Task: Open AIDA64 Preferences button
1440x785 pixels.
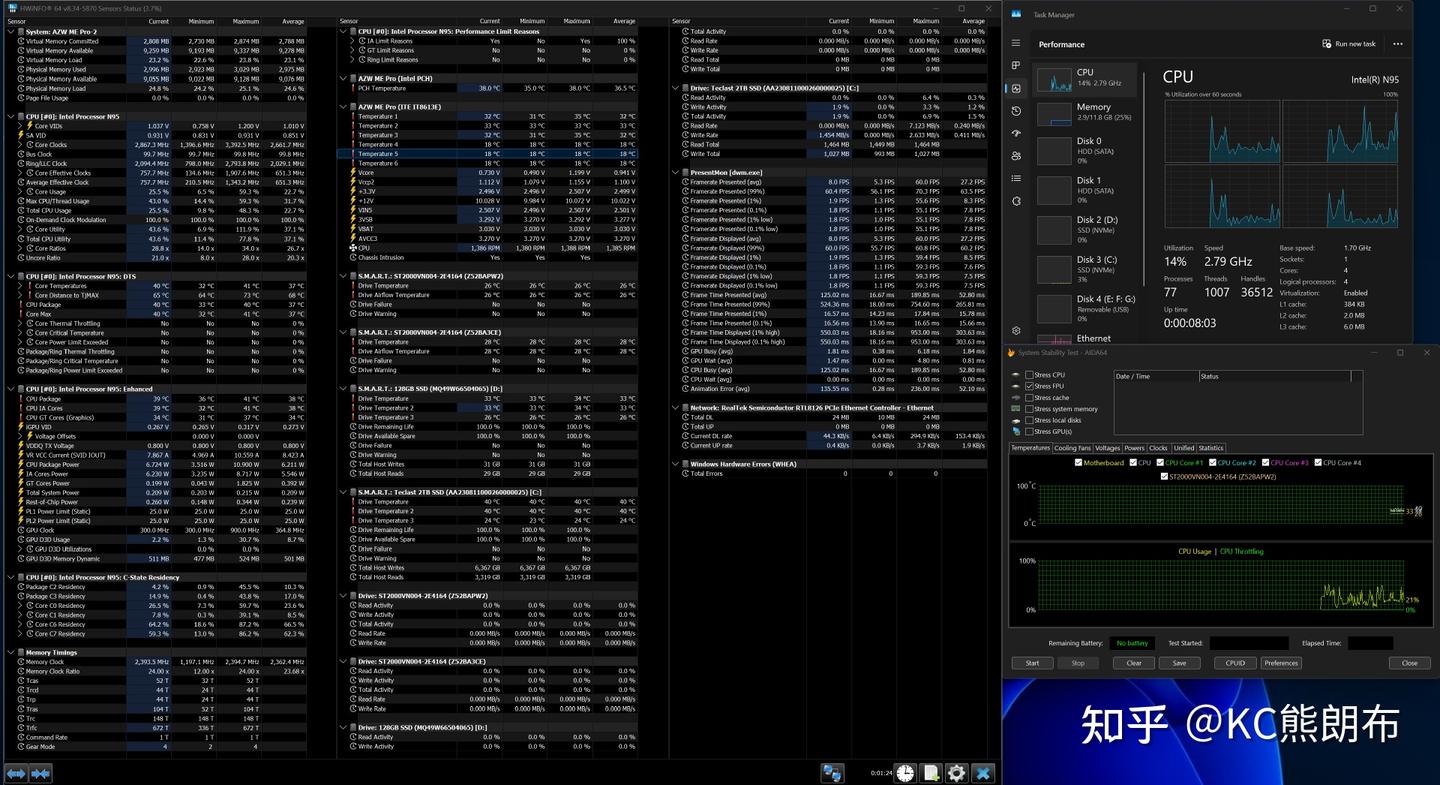Action: coord(1281,663)
